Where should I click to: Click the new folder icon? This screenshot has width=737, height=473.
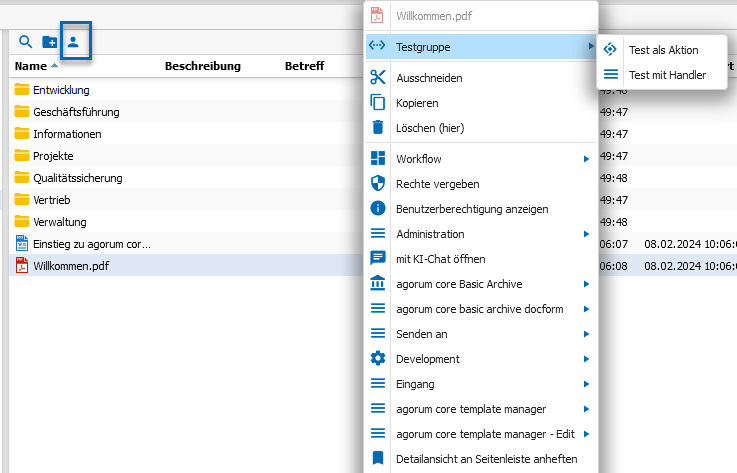[x=49, y=42]
